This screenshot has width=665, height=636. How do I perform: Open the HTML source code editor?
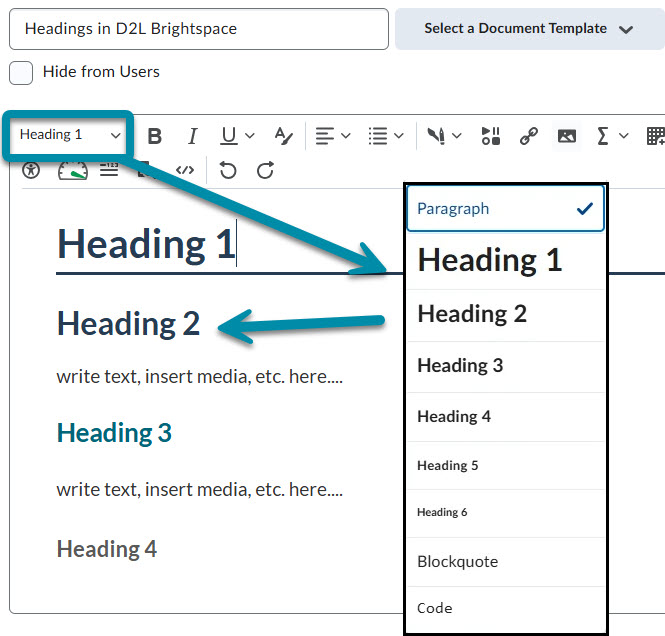pos(185,170)
